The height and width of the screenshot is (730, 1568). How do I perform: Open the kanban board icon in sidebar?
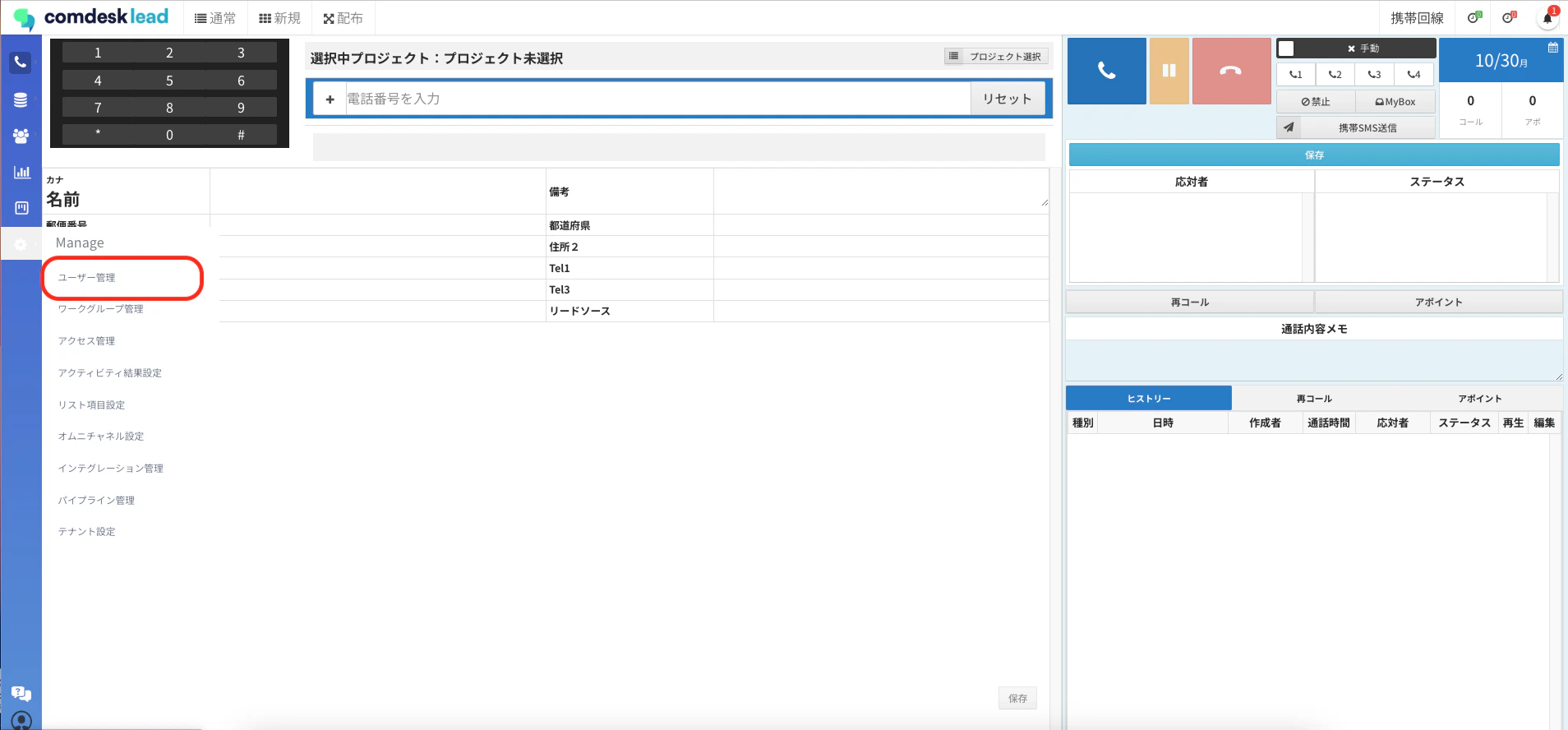pos(21,208)
